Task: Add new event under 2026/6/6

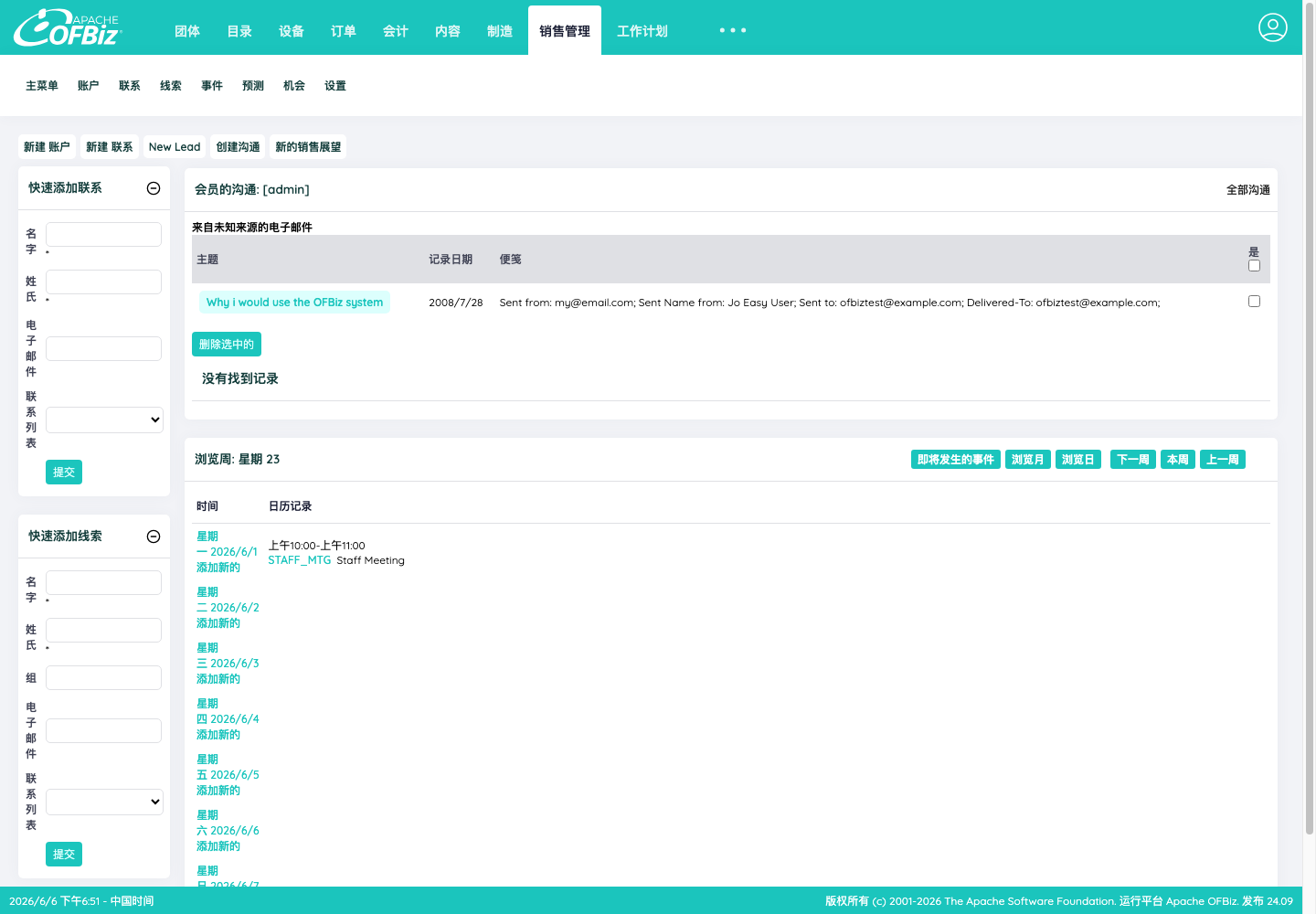Action: click(x=218, y=846)
